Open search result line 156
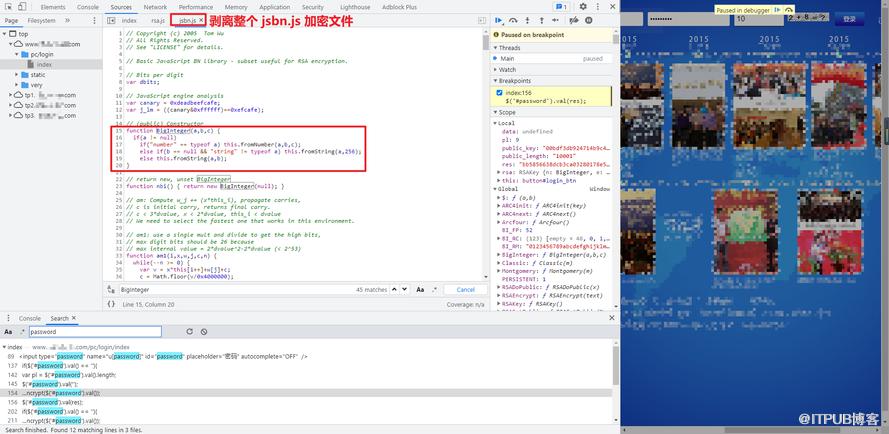Viewport: 889px width, 434px height. tap(306, 402)
